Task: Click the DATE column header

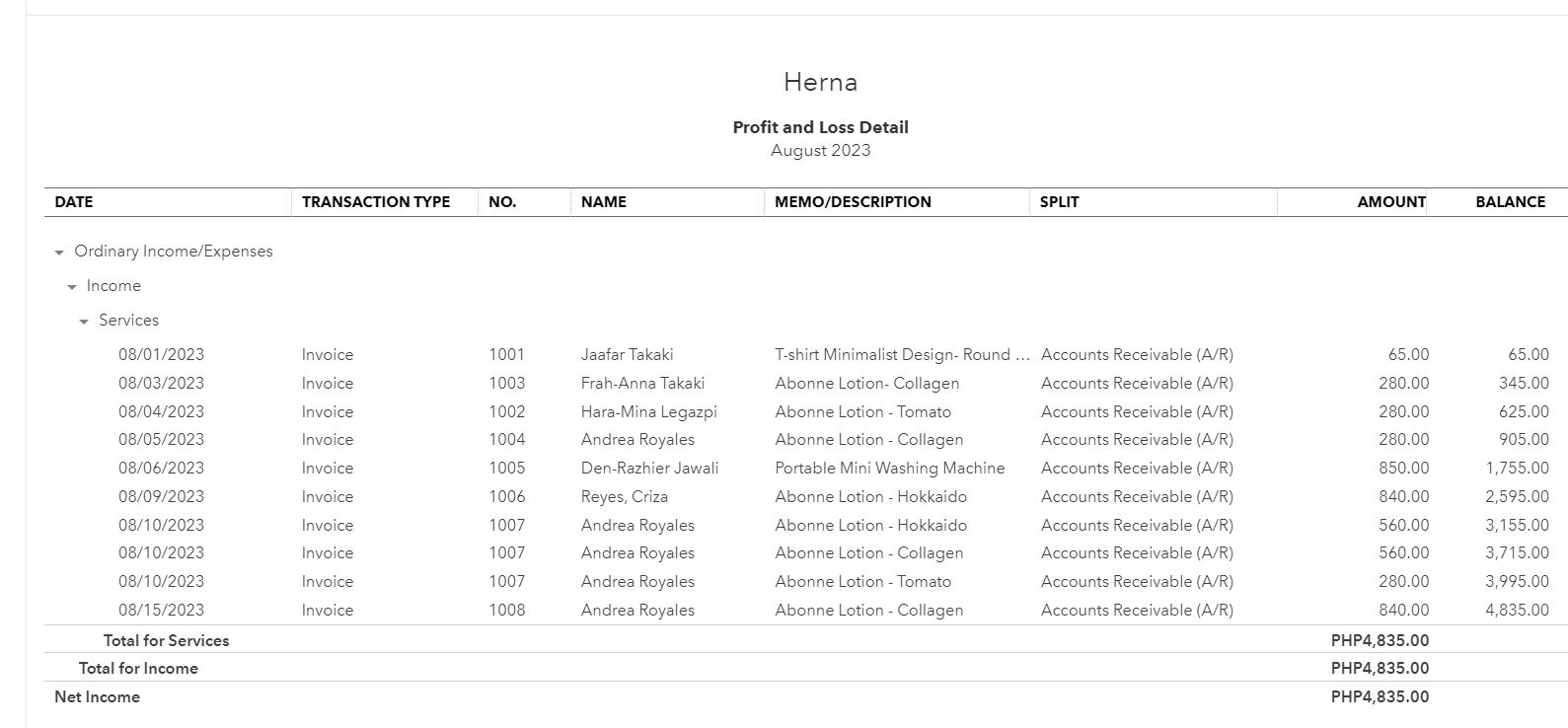Action: pos(74,202)
